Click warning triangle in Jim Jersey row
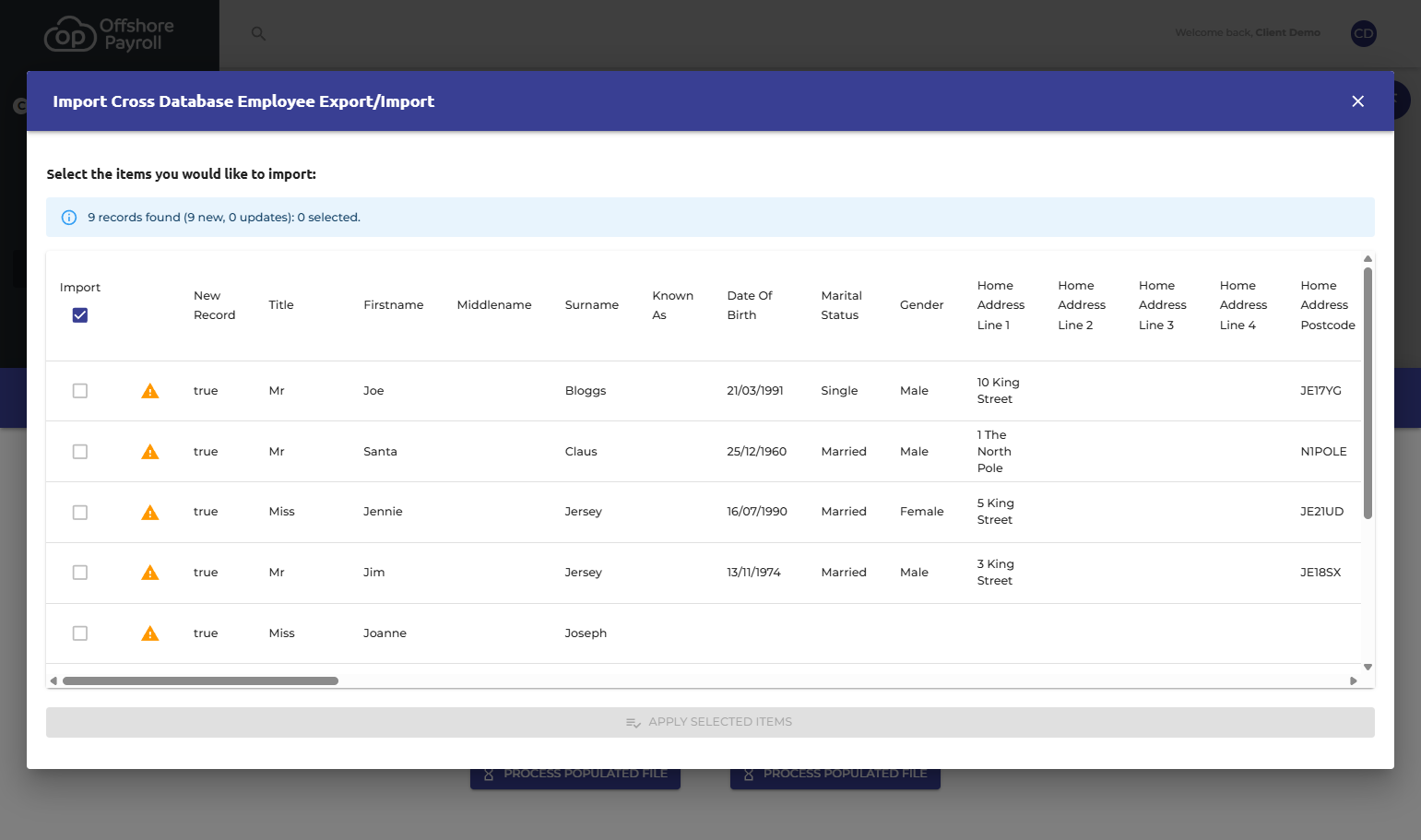 149,573
